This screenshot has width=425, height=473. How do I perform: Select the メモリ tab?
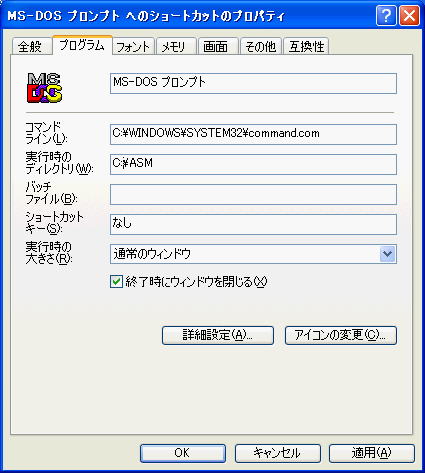(x=176, y=46)
